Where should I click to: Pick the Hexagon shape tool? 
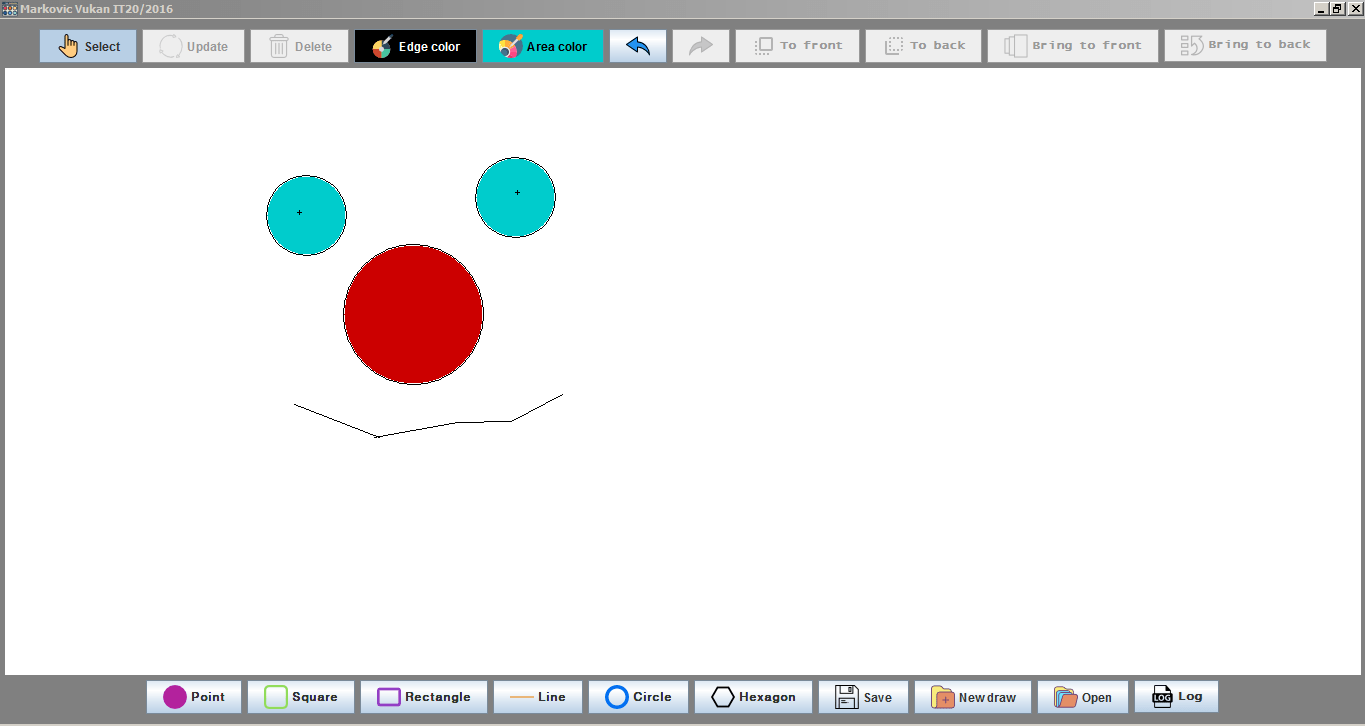coord(753,697)
